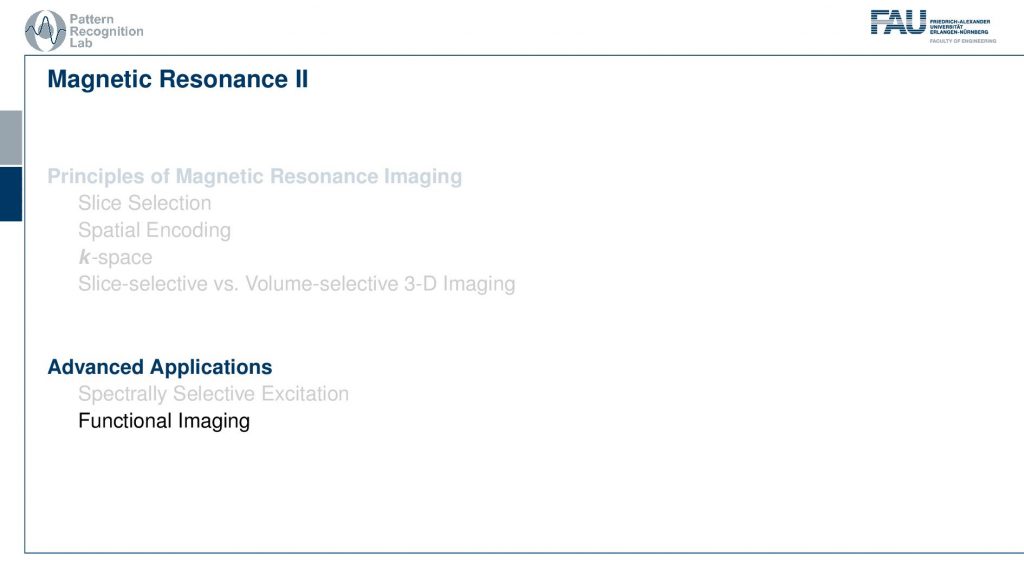Click the Friedrich-Alexander Universität Erlangen-Nürnberg text

point(959,26)
